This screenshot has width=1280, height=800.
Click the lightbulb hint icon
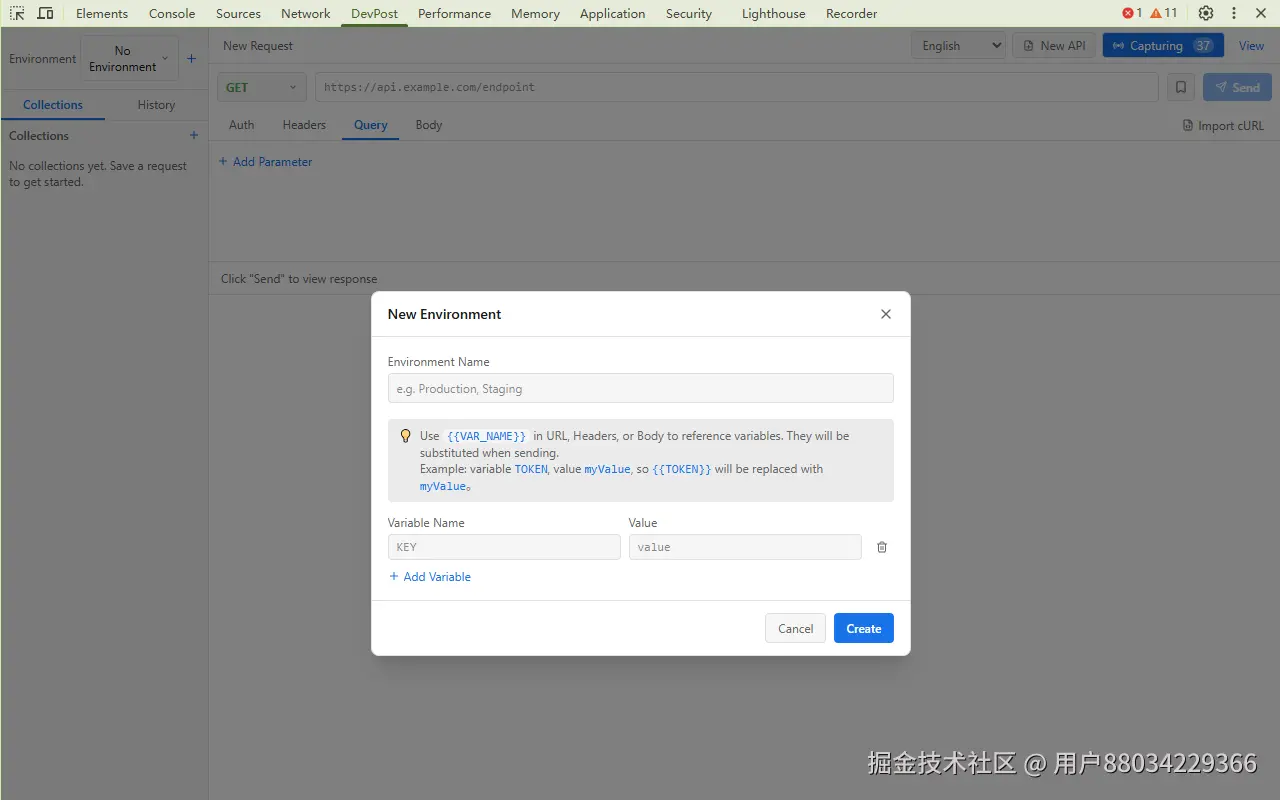tap(405, 436)
